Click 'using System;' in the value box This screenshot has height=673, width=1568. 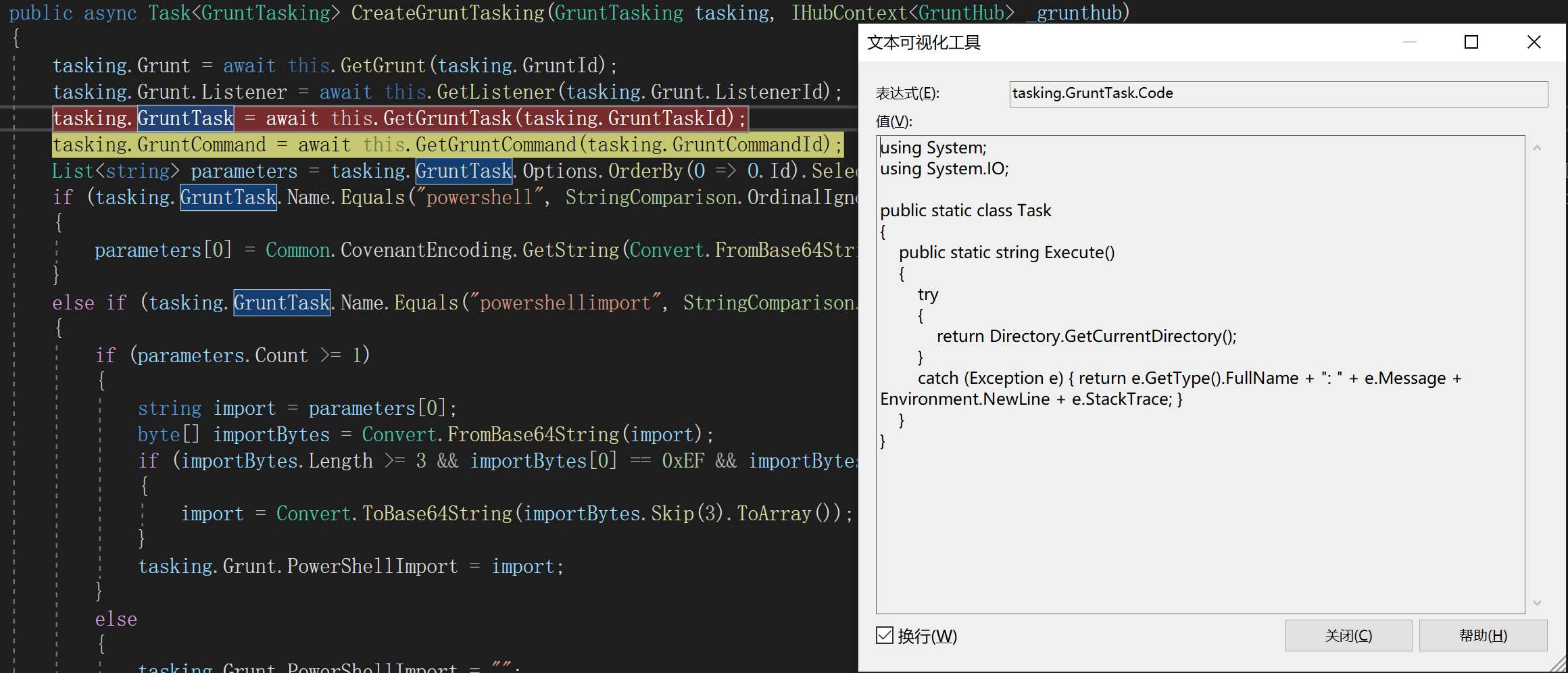click(933, 147)
